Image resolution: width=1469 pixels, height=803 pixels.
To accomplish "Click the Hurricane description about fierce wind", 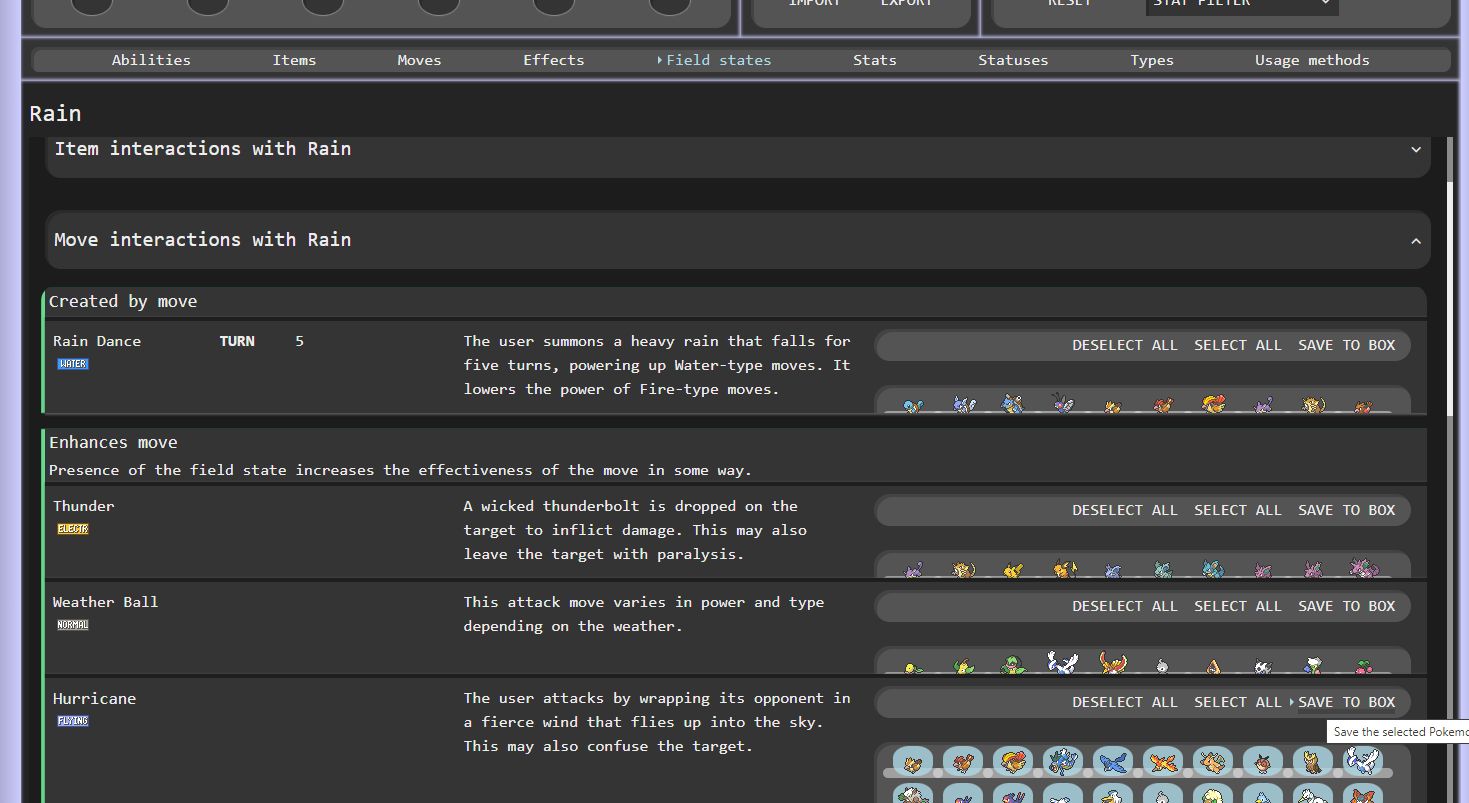I will [x=657, y=722].
